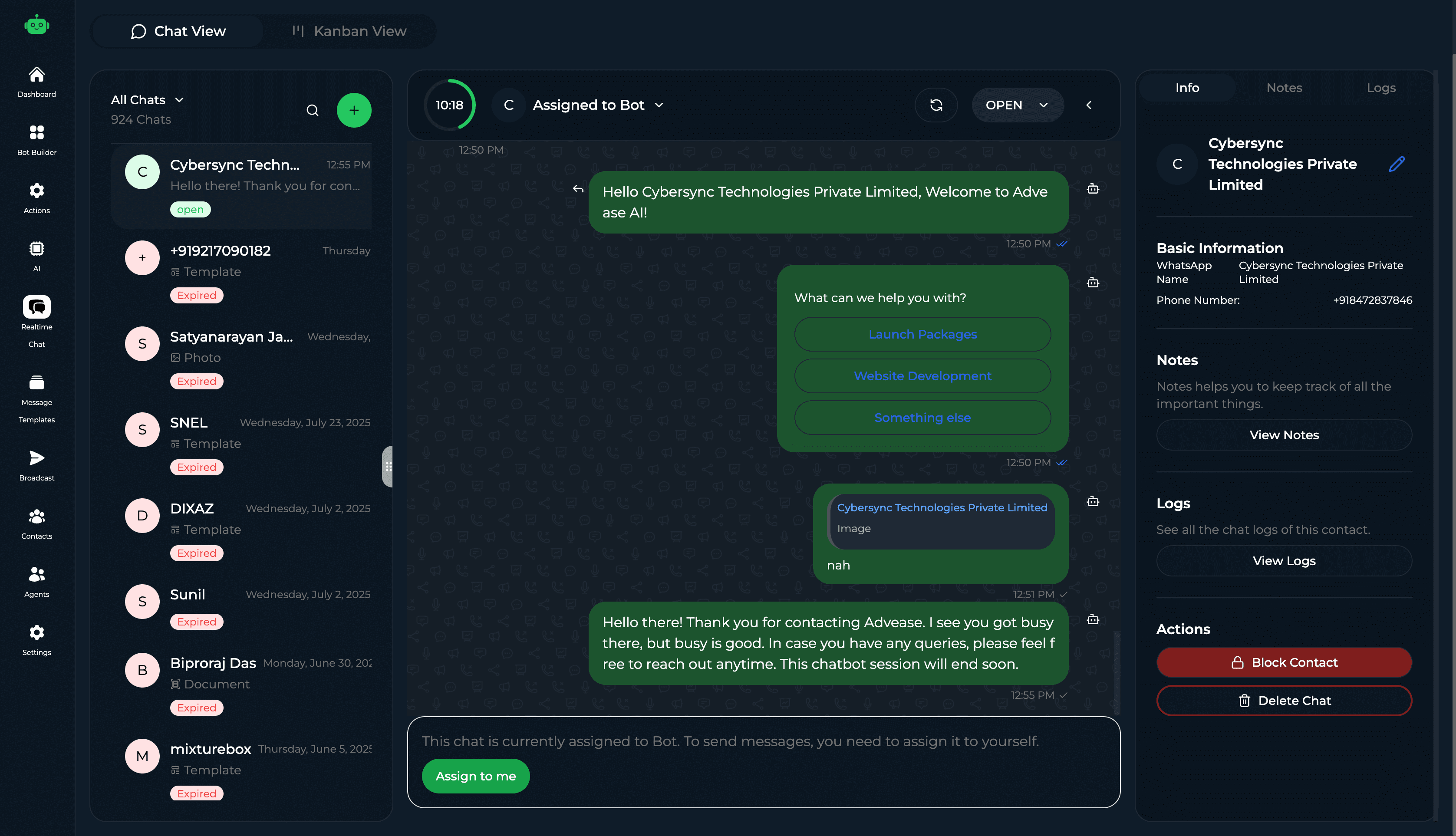
Task: Open the Bot Builder section
Action: (36, 139)
